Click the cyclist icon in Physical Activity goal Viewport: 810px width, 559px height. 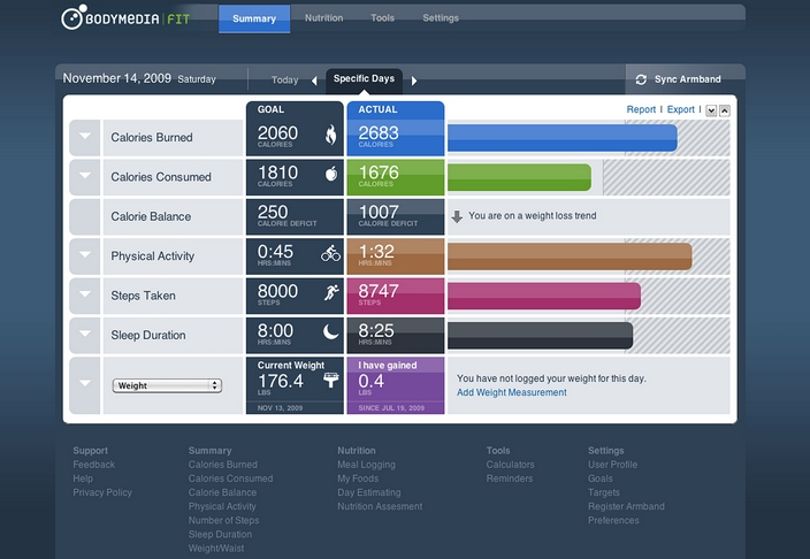coord(331,253)
